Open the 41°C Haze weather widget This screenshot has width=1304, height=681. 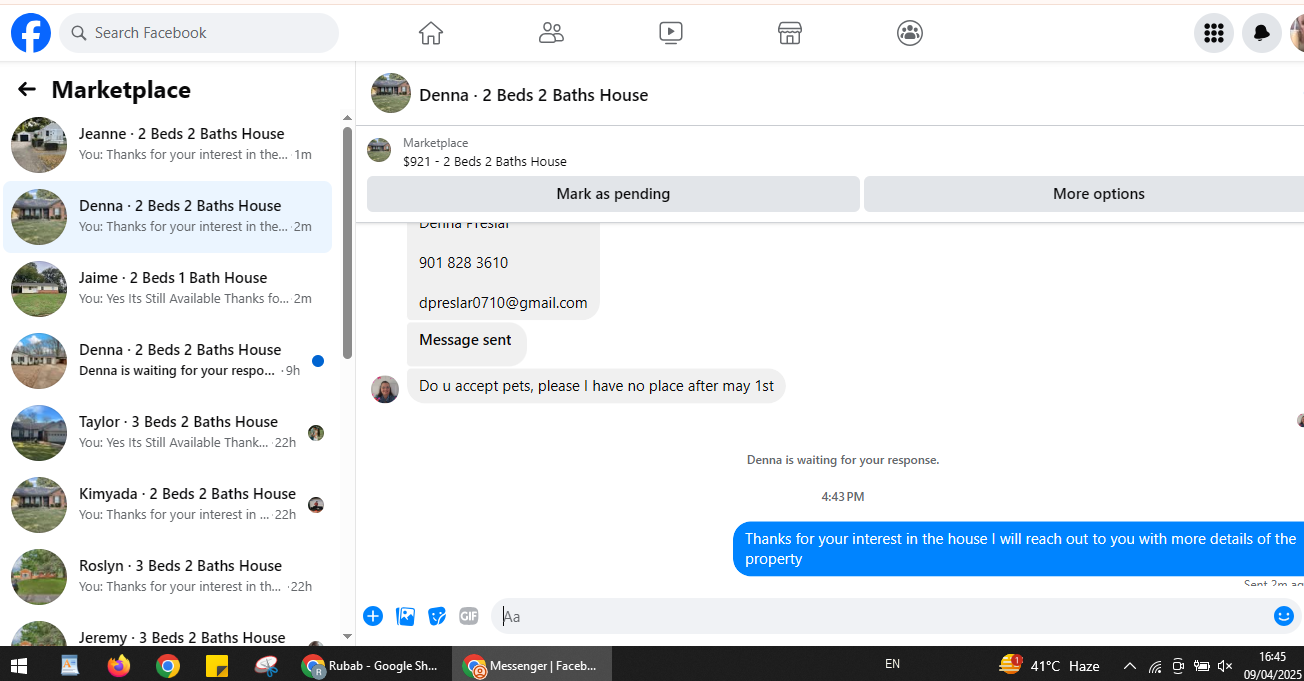[x=1049, y=665]
